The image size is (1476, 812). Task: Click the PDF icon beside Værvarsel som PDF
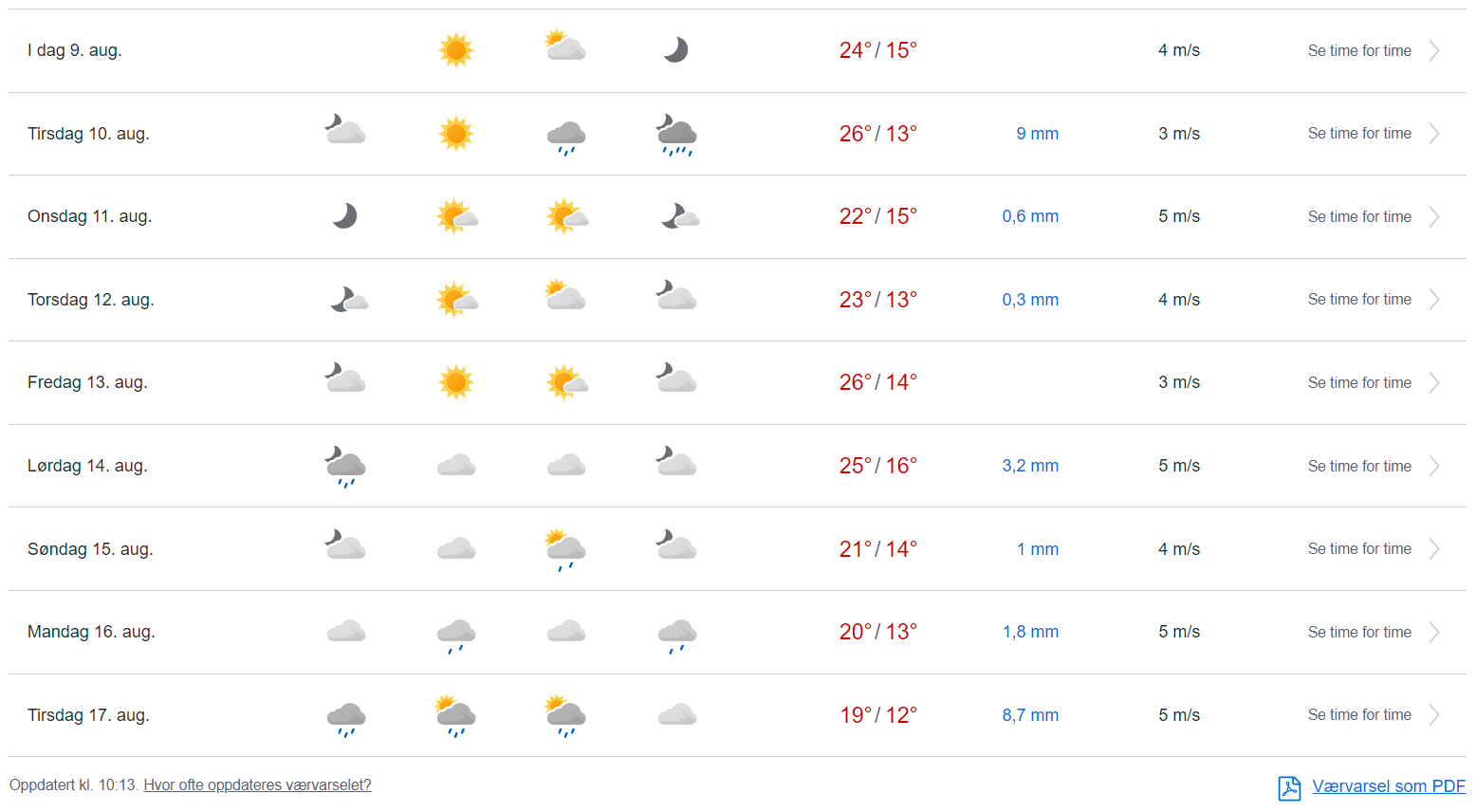(1289, 787)
